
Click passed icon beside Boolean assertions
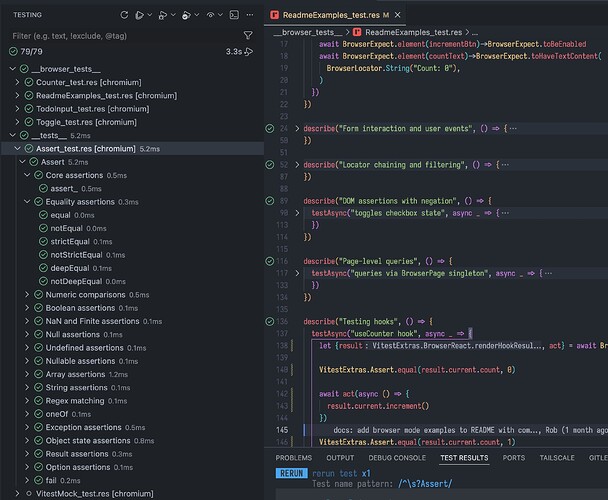[x=38, y=308]
